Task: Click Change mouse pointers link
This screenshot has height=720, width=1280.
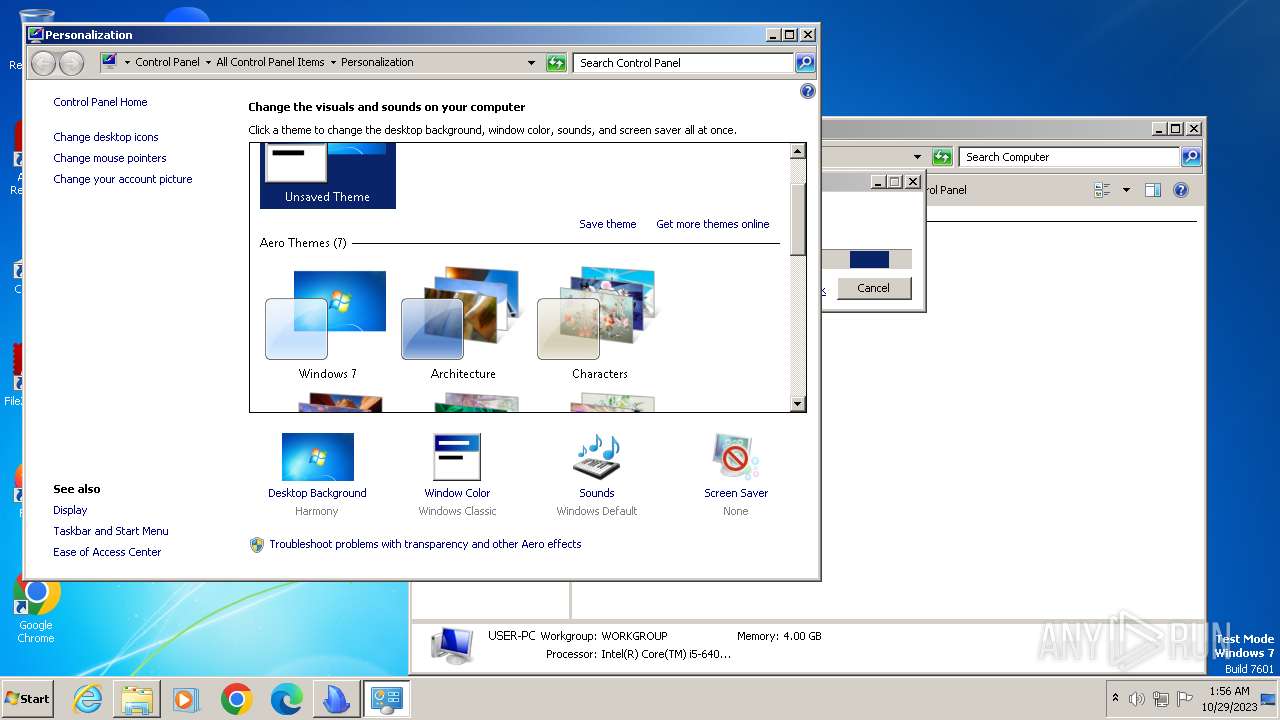Action: point(110,158)
